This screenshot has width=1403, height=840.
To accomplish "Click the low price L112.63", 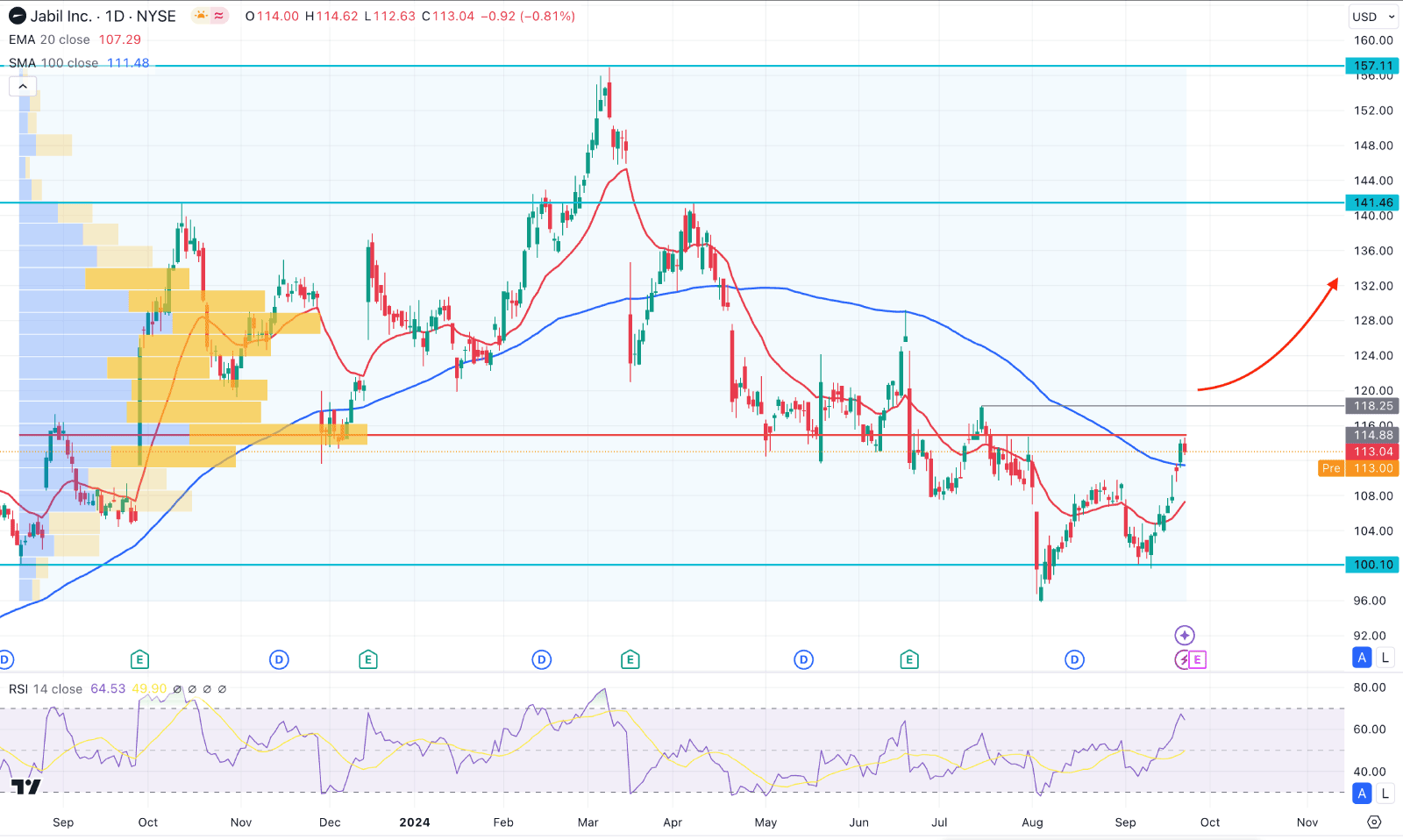I will (x=389, y=16).
